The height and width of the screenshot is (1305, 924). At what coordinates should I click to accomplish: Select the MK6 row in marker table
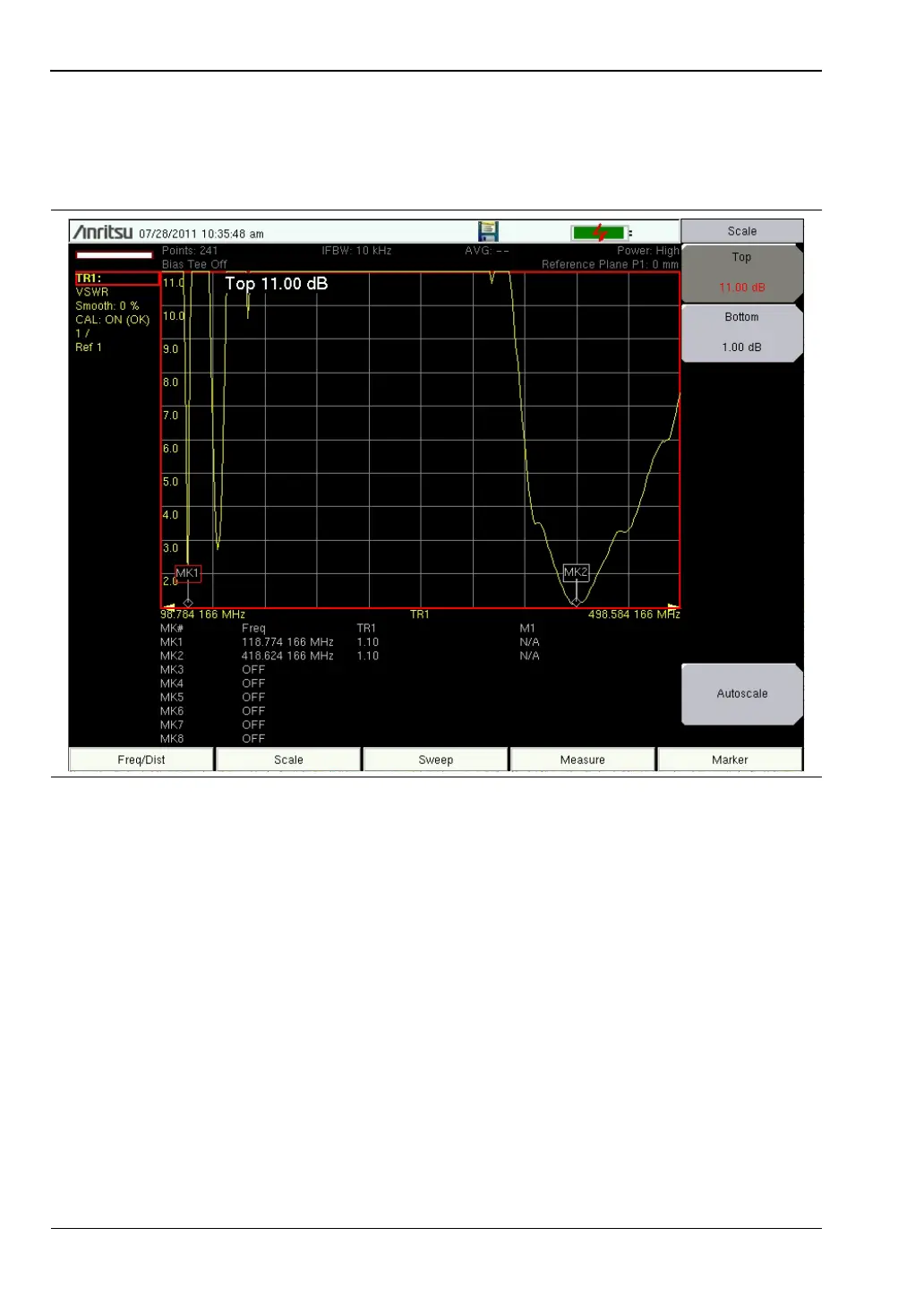[213, 711]
